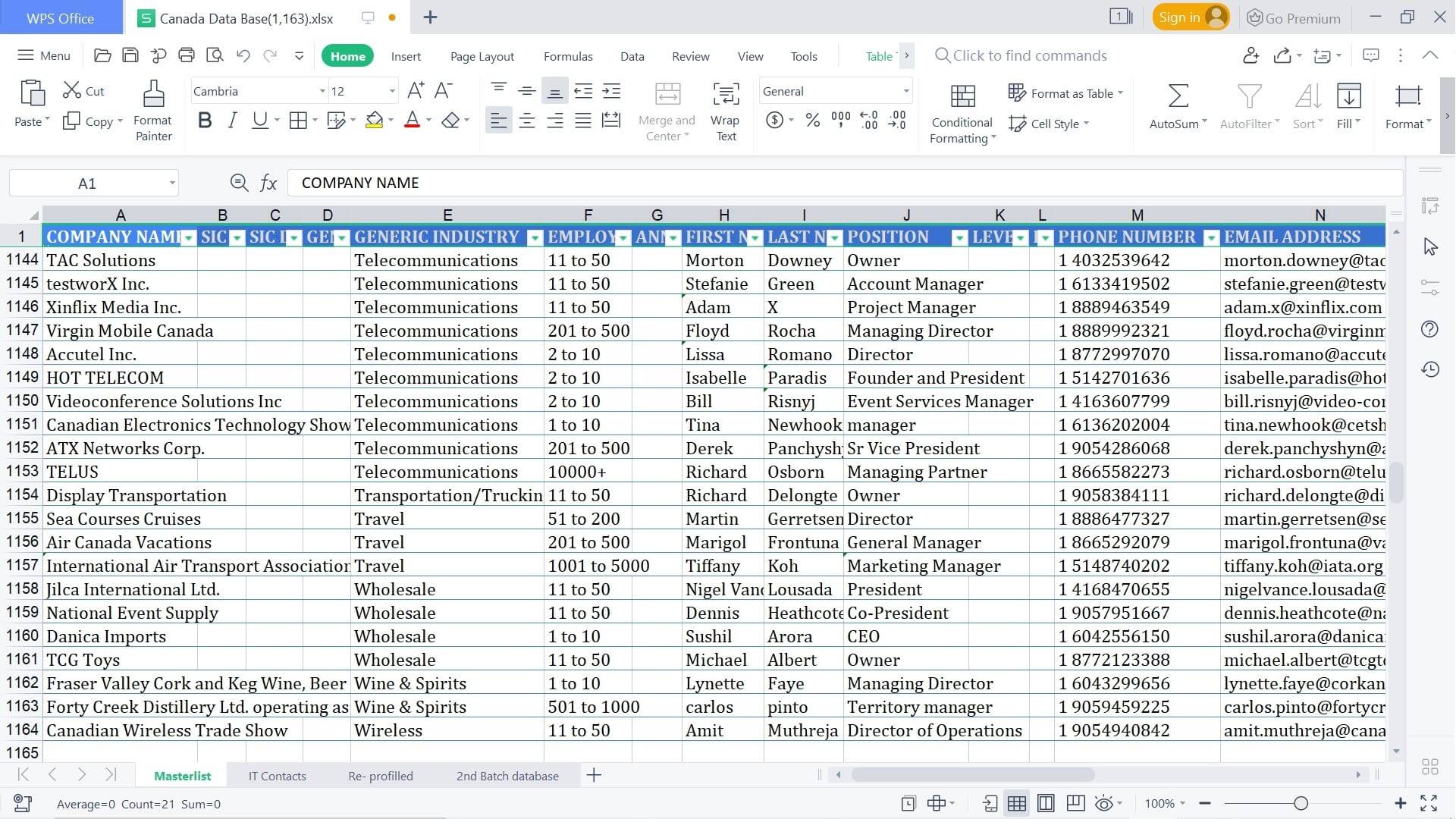Add a new worksheet with the plus button
1456x819 pixels.
[594, 775]
